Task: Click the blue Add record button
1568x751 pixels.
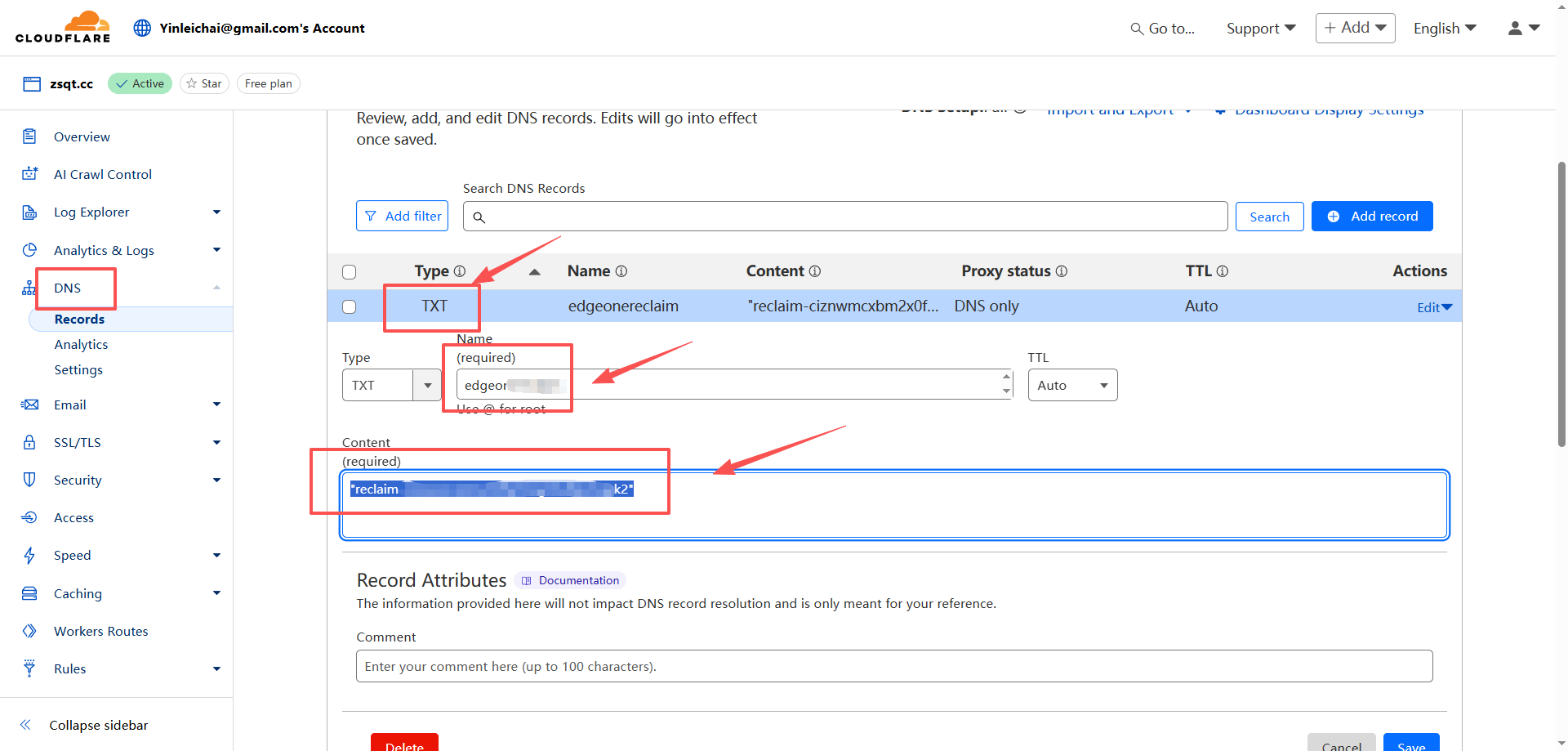Action: tap(1372, 216)
